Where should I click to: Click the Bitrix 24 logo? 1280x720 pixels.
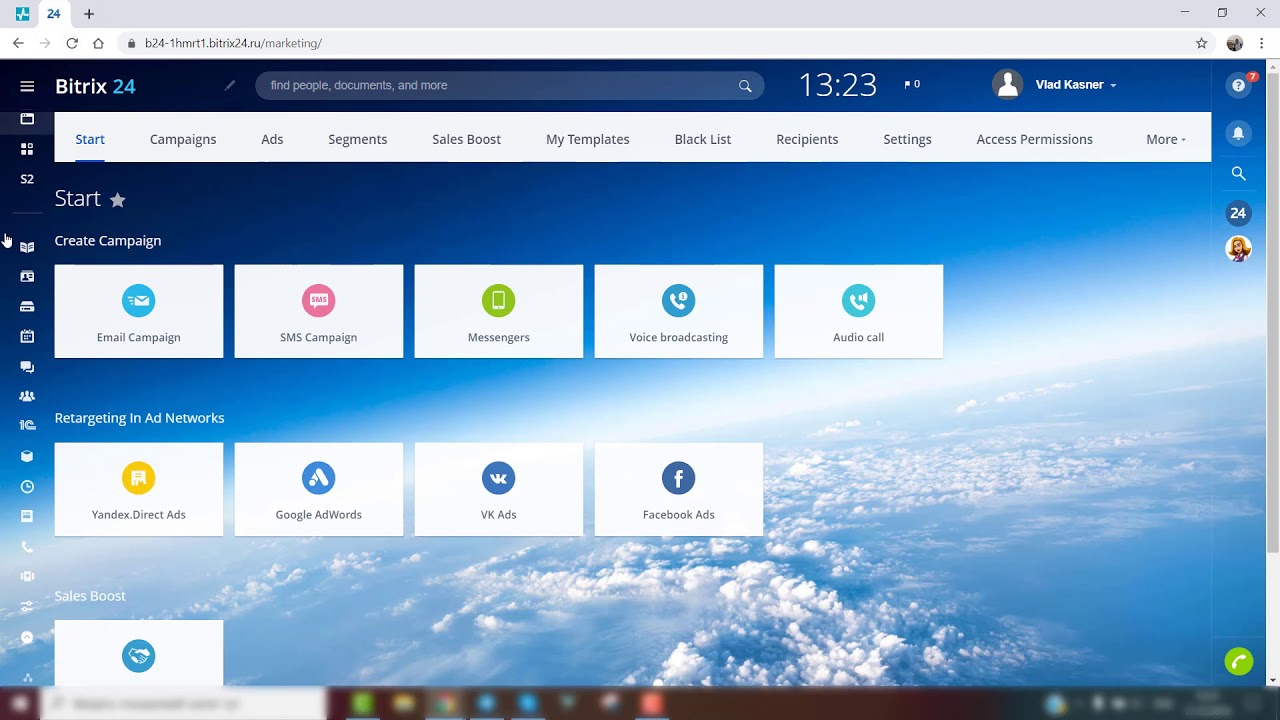(95, 86)
